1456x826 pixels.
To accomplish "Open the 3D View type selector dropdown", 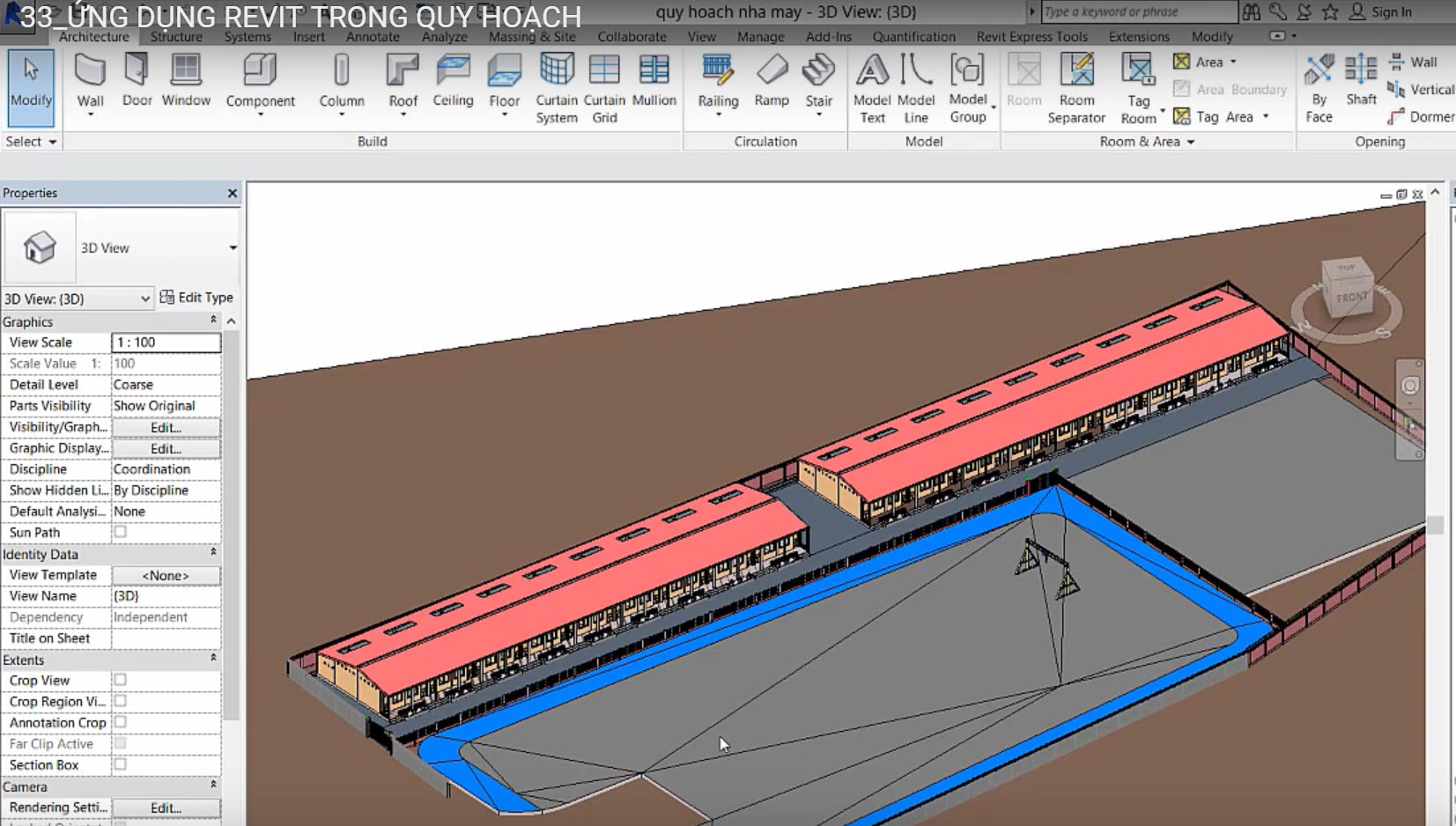I will pos(233,248).
